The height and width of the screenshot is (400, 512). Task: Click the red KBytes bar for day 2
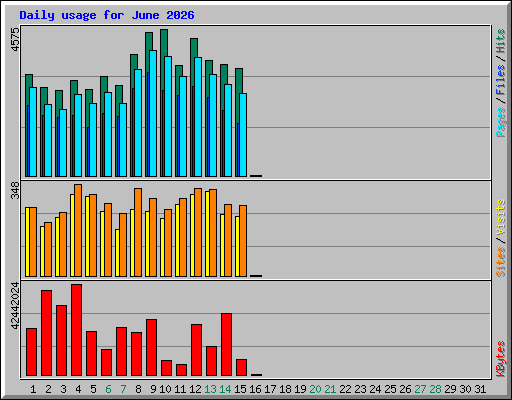click(x=46, y=333)
